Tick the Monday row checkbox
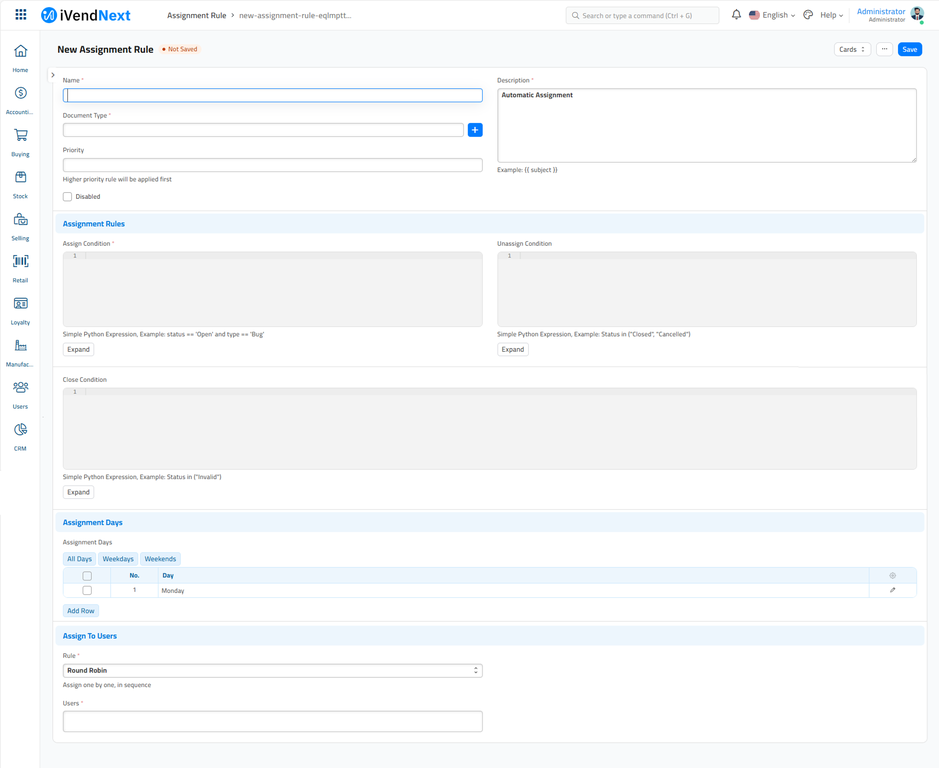 (87, 591)
